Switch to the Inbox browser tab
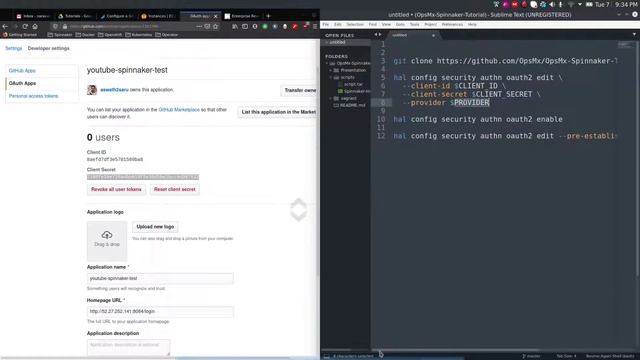Viewport: 640px width, 360px height. coord(33,16)
